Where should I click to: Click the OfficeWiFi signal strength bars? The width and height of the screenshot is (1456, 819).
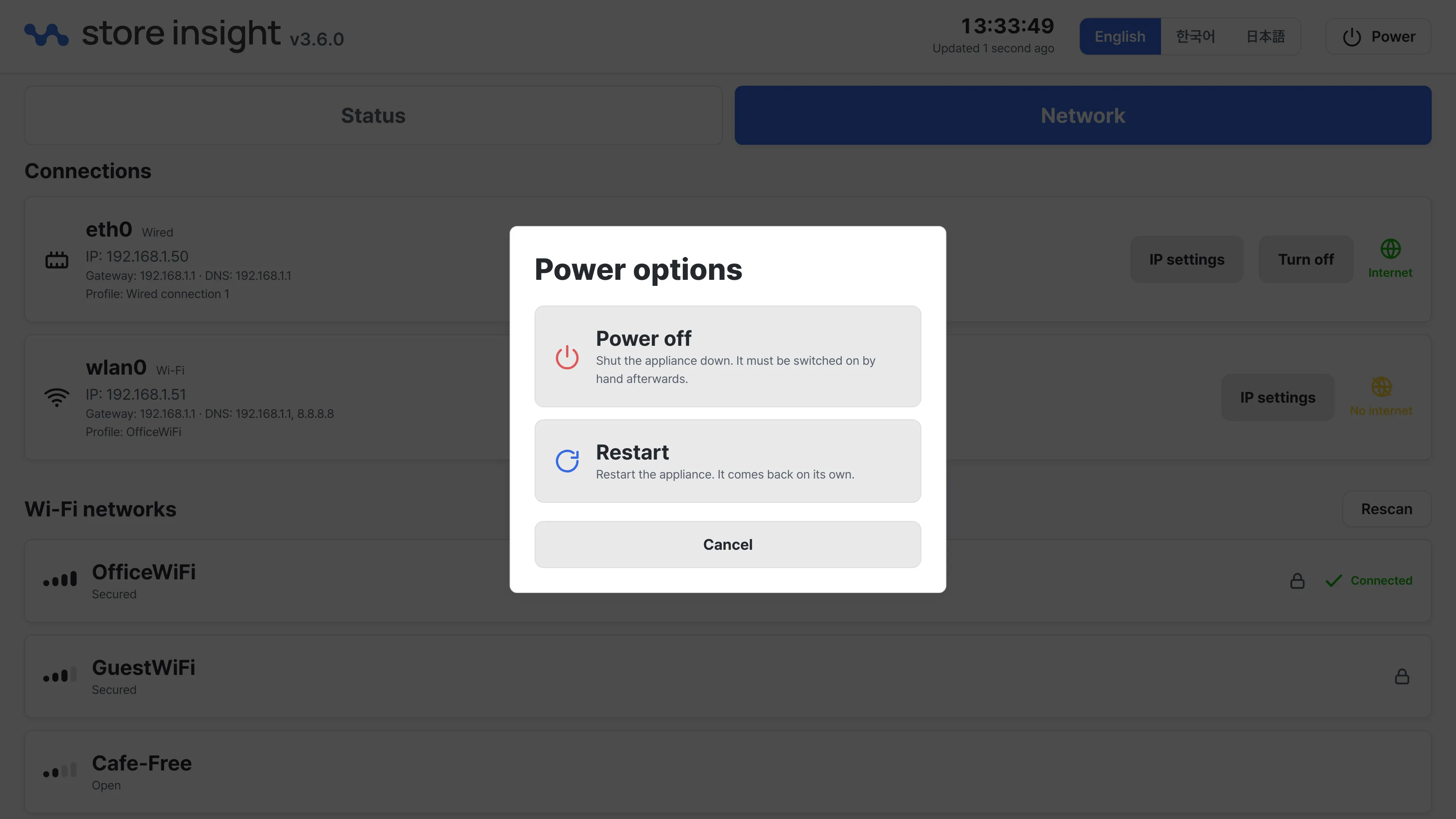coord(60,579)
